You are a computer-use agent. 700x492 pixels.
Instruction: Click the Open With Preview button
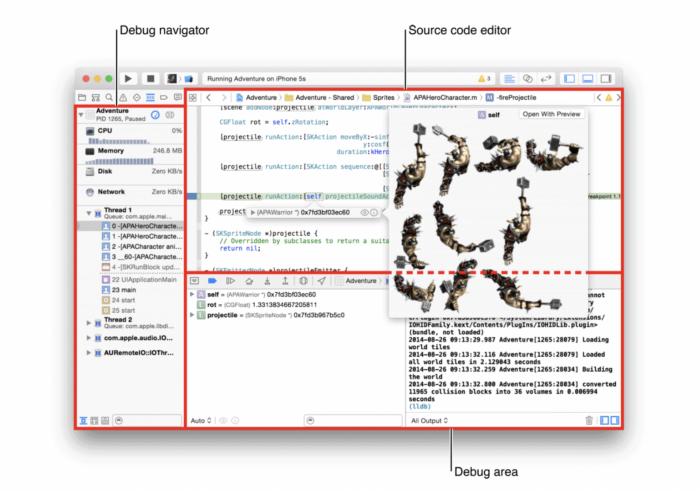pos(551,114)
